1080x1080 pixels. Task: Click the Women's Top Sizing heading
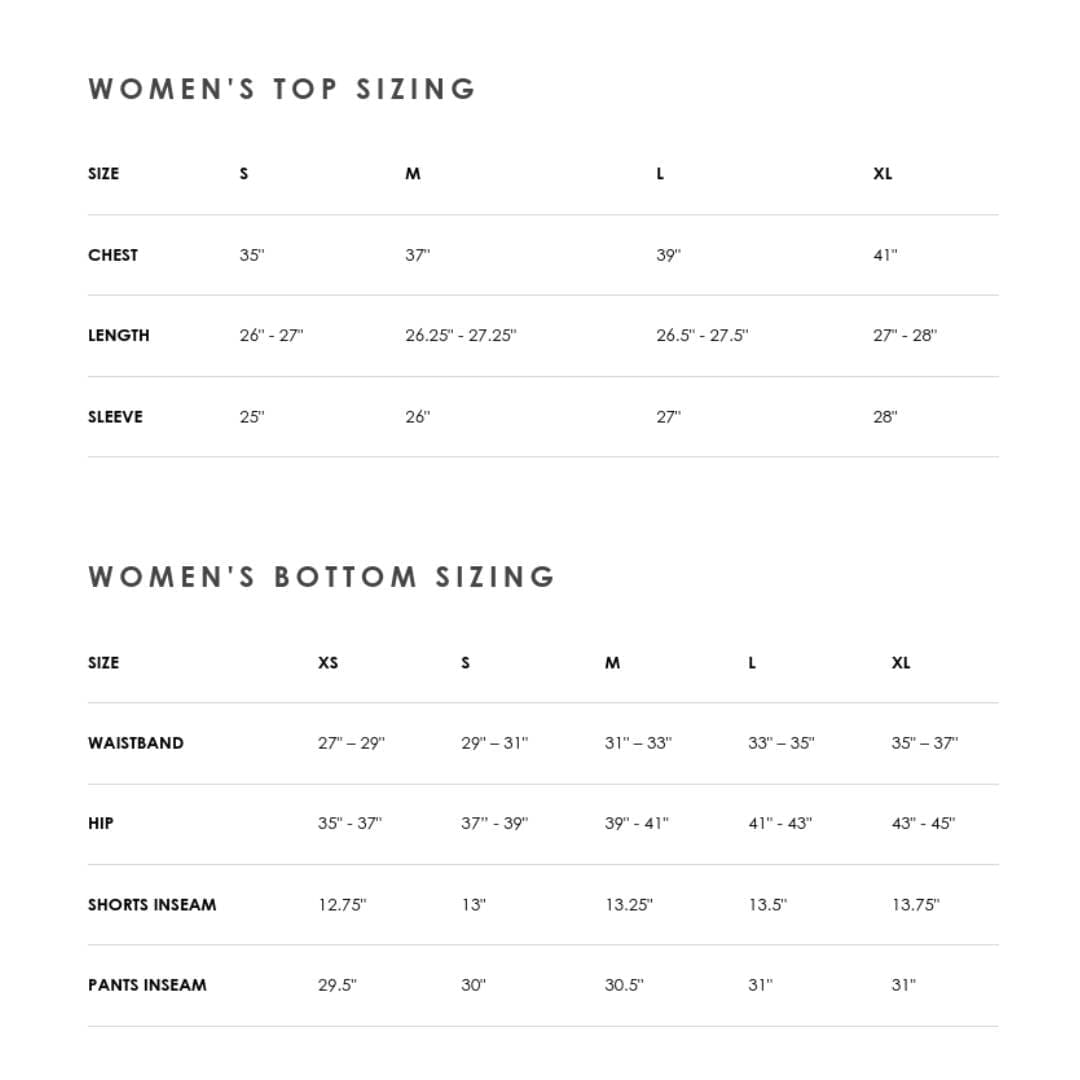coord(282,89)
